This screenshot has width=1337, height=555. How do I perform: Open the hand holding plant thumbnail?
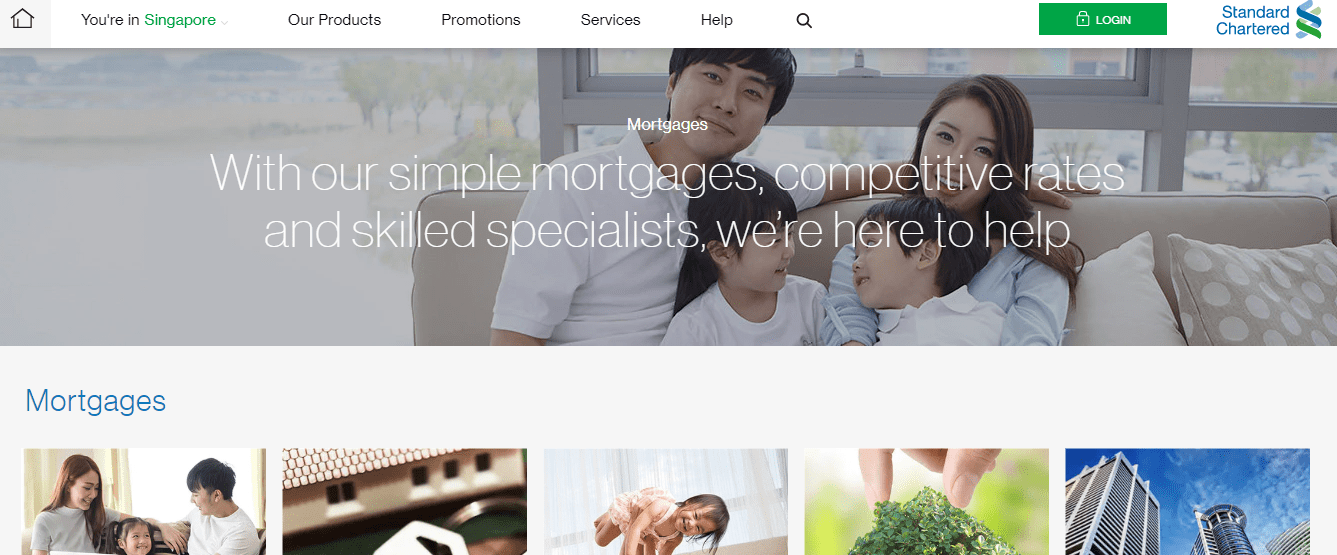[x=927, y=501]
